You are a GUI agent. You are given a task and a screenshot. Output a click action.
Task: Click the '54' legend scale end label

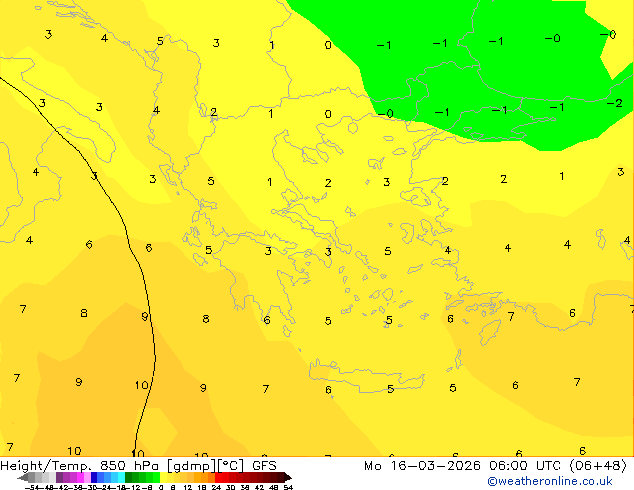click(287, 488)
